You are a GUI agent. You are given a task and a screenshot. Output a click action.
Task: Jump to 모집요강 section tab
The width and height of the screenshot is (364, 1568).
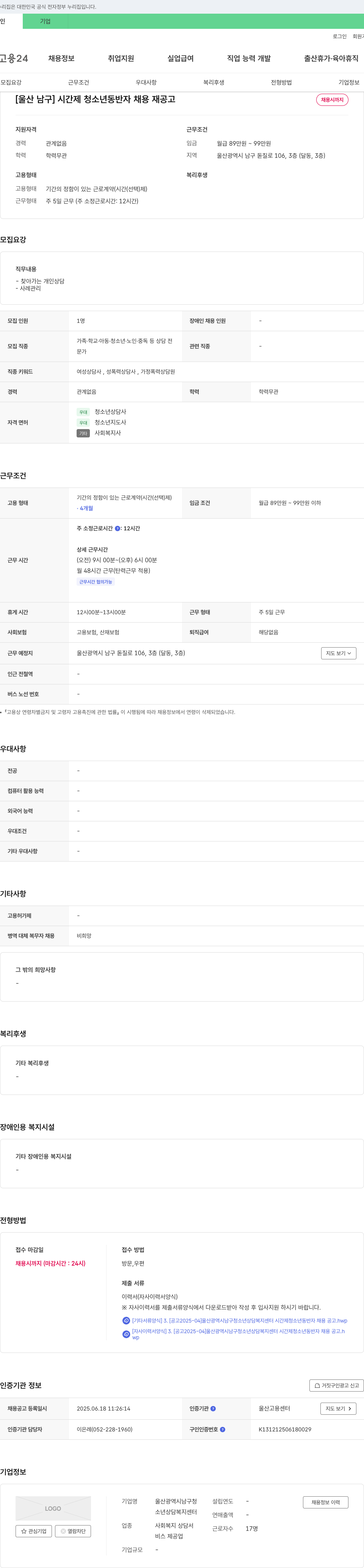pyautogui.click(x=11, y=82)
